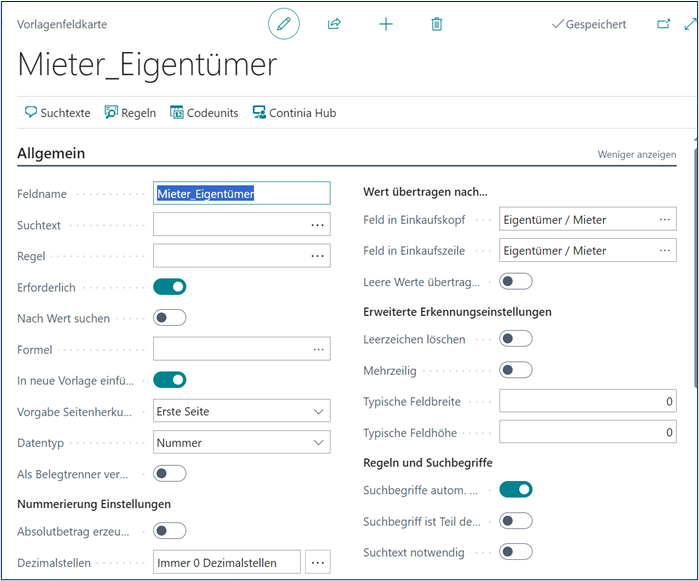The image size is (699, 581).
Task: Click Erweiterte Erkennungseinstellungen heading
Action: click(x=457, y=312)
